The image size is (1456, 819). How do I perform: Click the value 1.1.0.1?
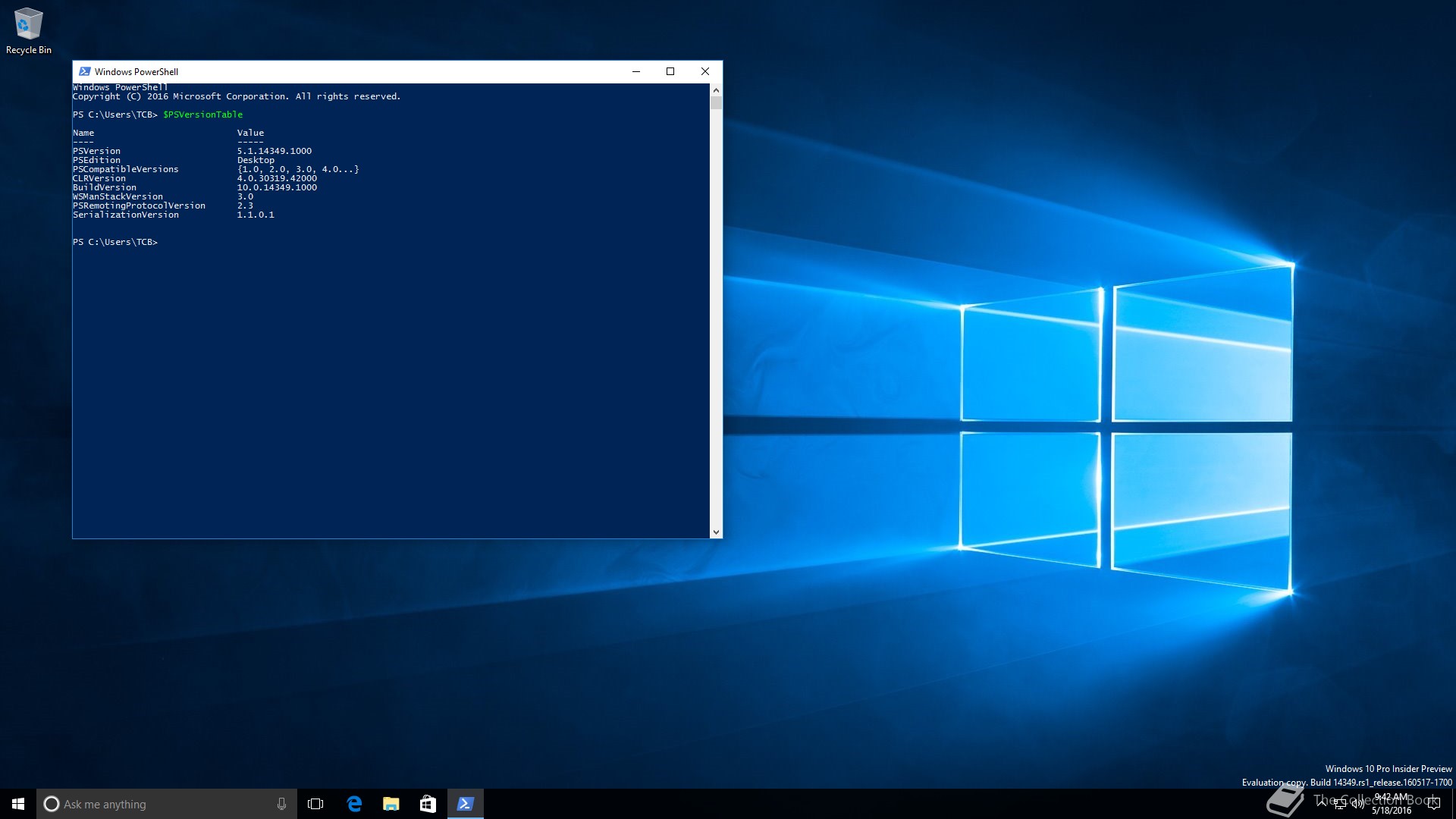(256, 215)
